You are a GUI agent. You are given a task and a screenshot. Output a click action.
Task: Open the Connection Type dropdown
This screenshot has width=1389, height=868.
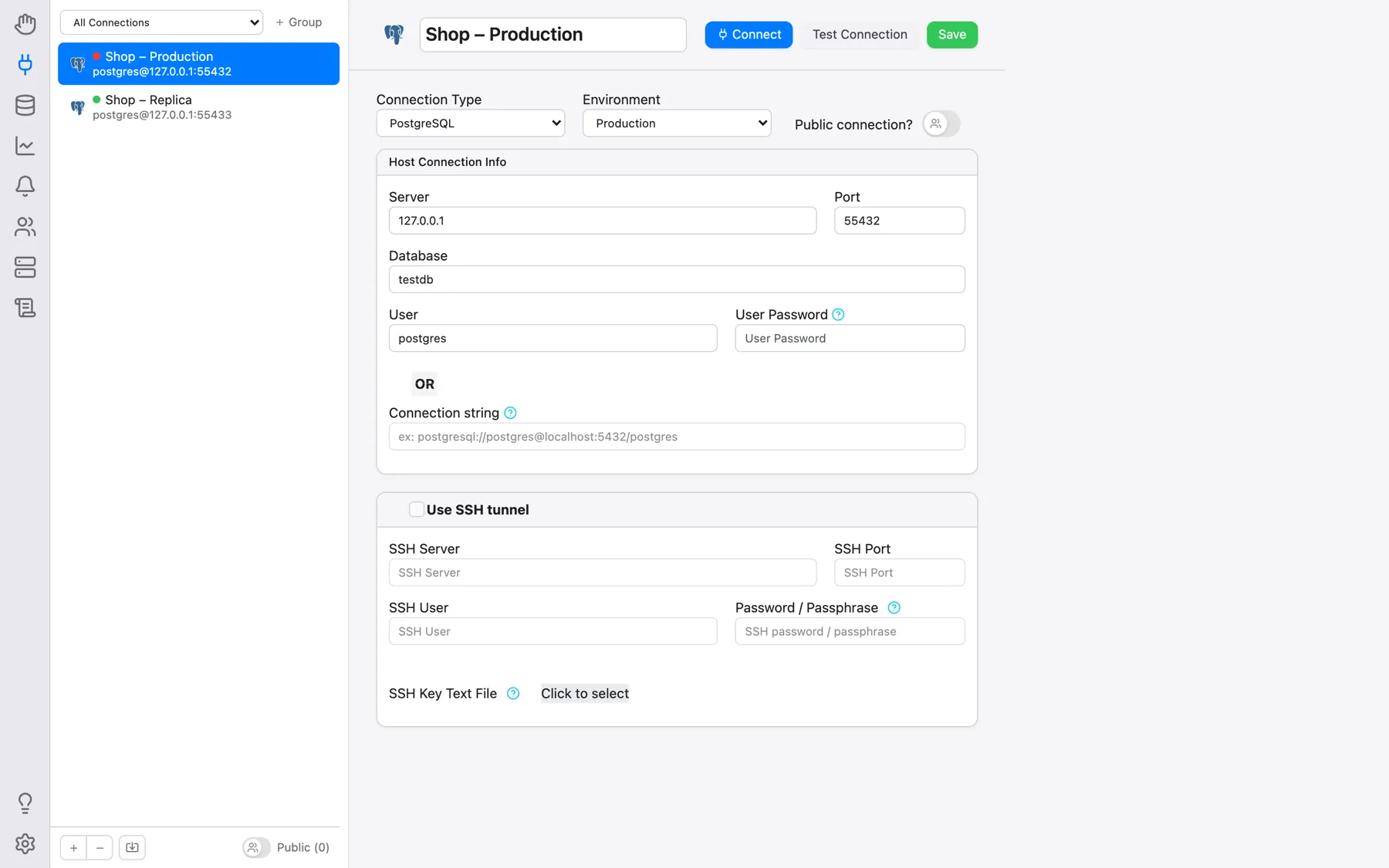pyautogui.click(x=471, y=123)
